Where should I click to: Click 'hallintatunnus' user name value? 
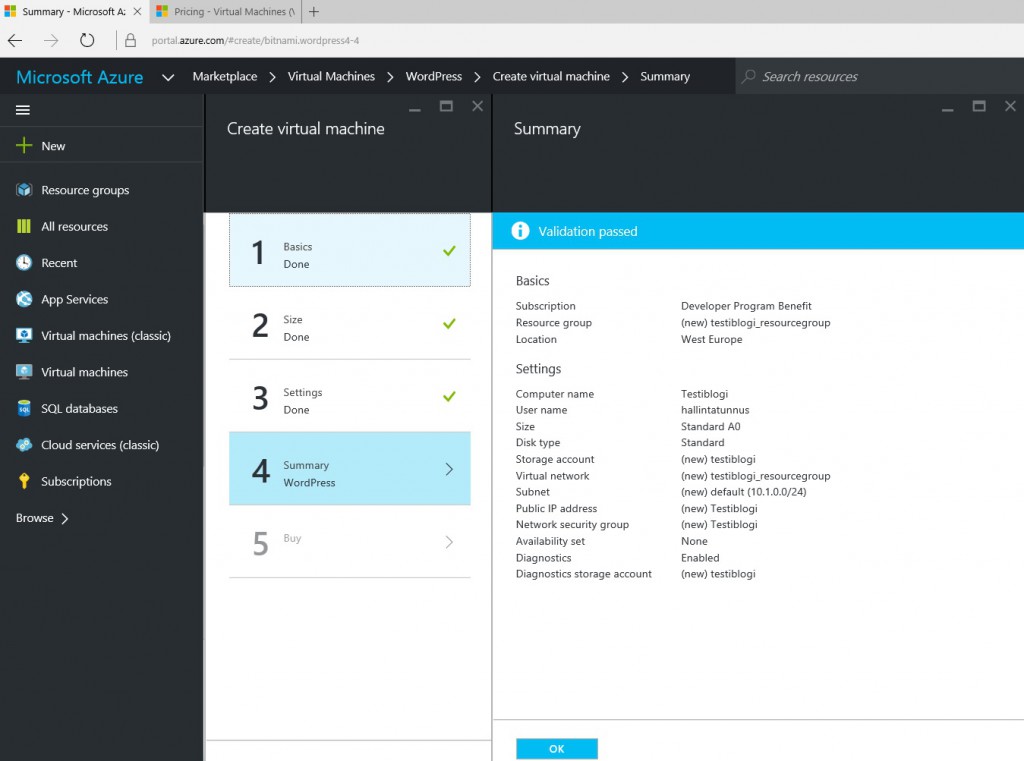(x=715, y=410)
